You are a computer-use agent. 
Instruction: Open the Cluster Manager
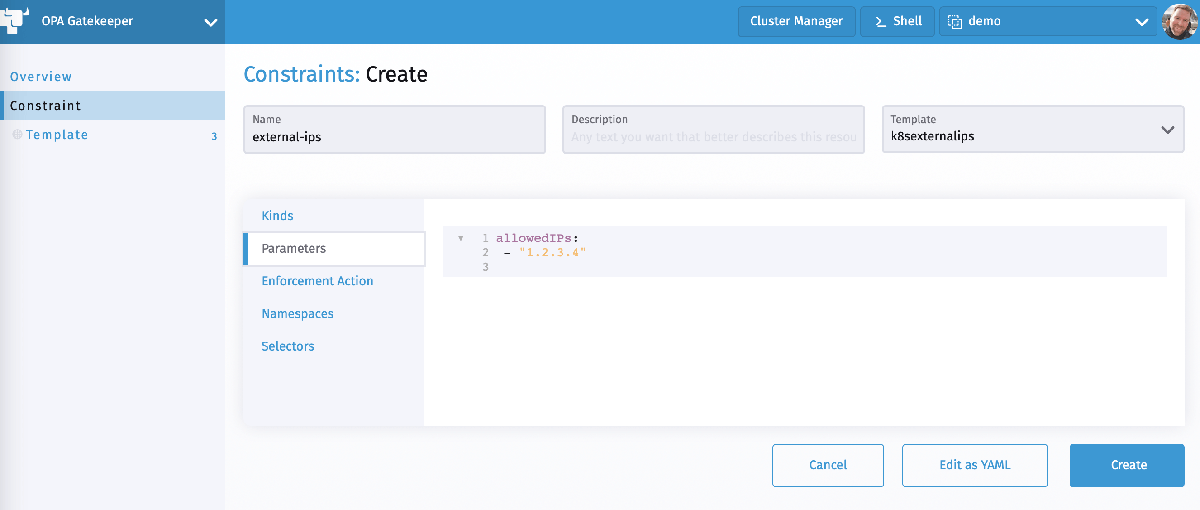pos(796,21)
